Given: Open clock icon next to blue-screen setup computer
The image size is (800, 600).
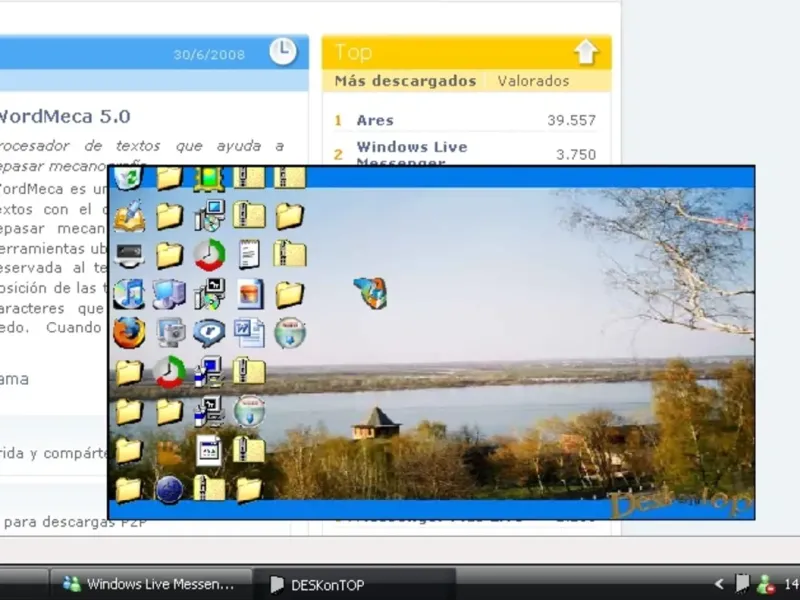Looking at the screenshot, I should coord(169,372).
